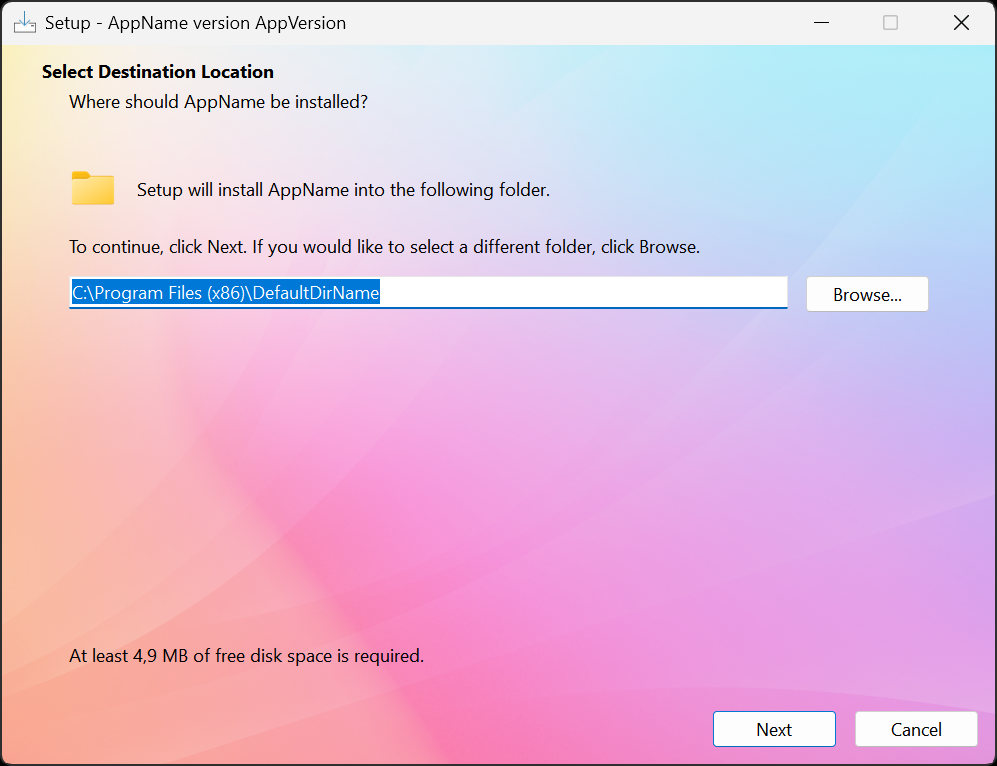Click the "Setup - AppName version AppVersion" title
997x766 pixels.
click(195, 23)
